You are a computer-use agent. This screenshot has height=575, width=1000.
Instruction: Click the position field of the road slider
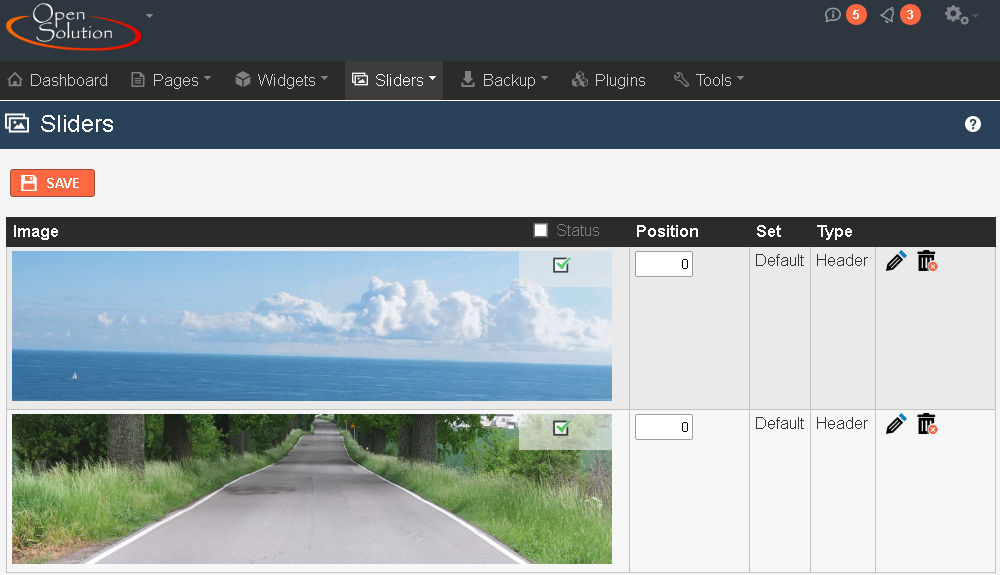click(664, 427)
